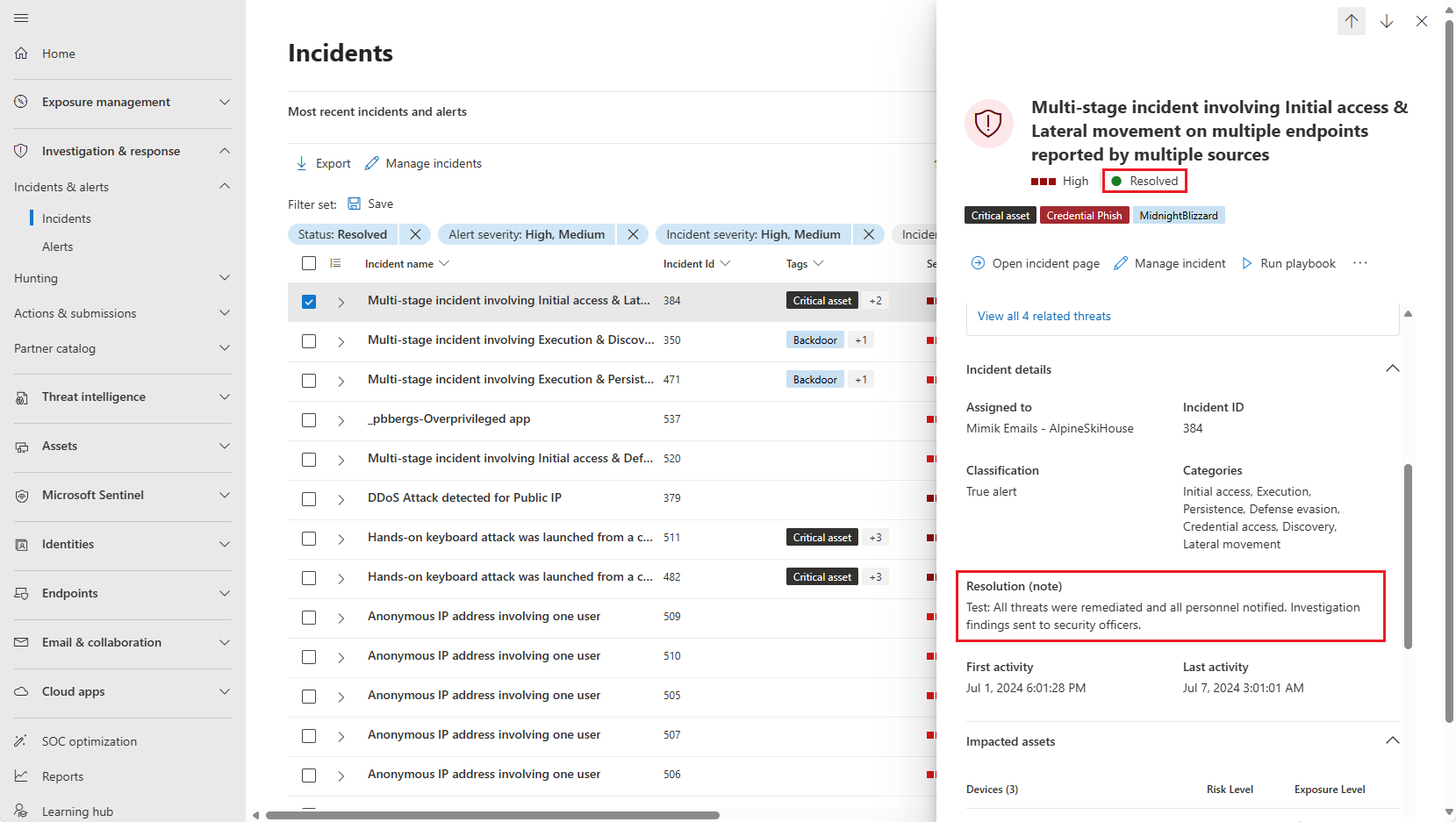This screenshot has height=822, width=1456.
Task: Click the Export icon above the incident list
Action: pos(302,163)
